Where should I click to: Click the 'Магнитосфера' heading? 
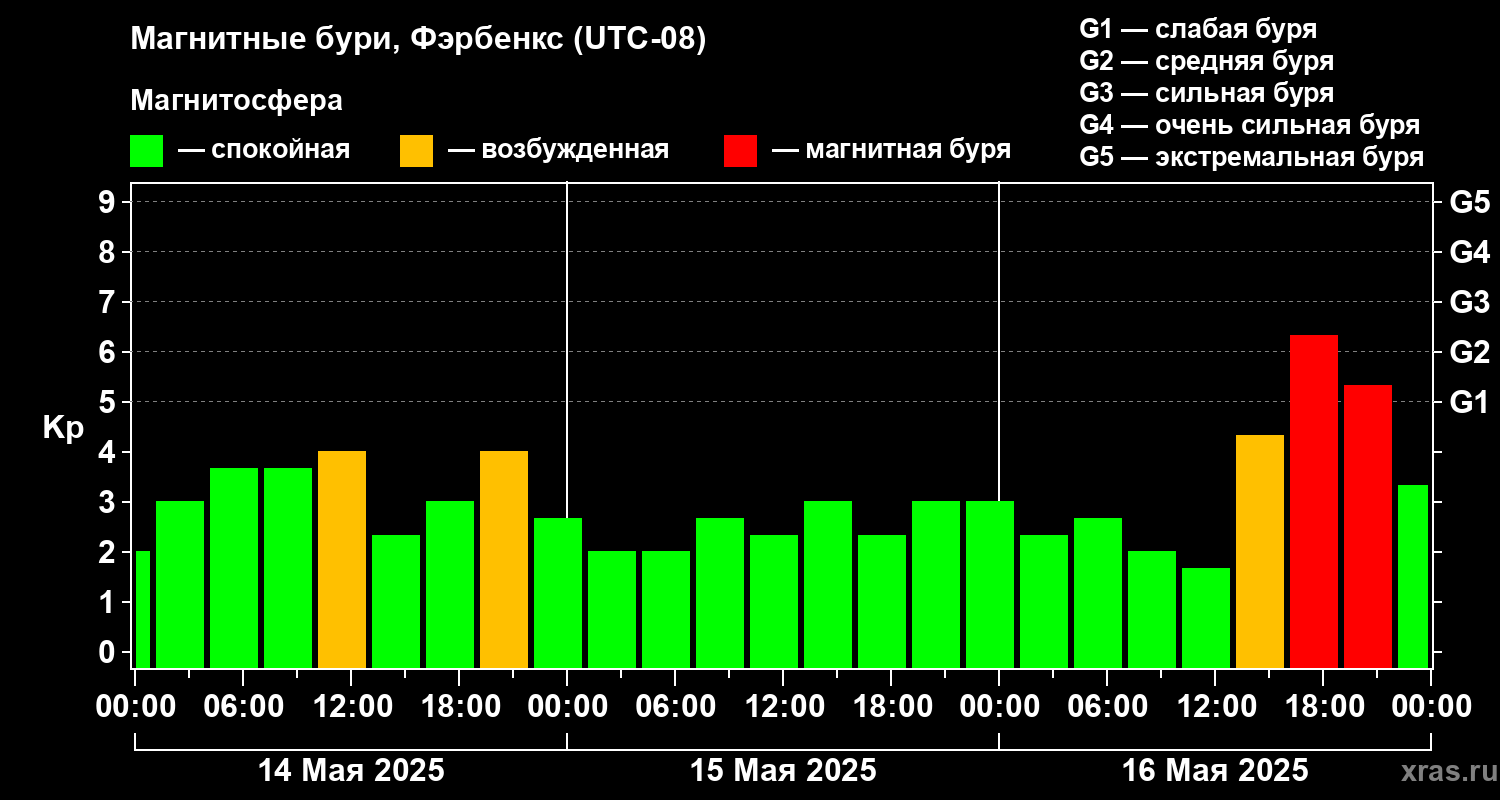coord(236,101)
